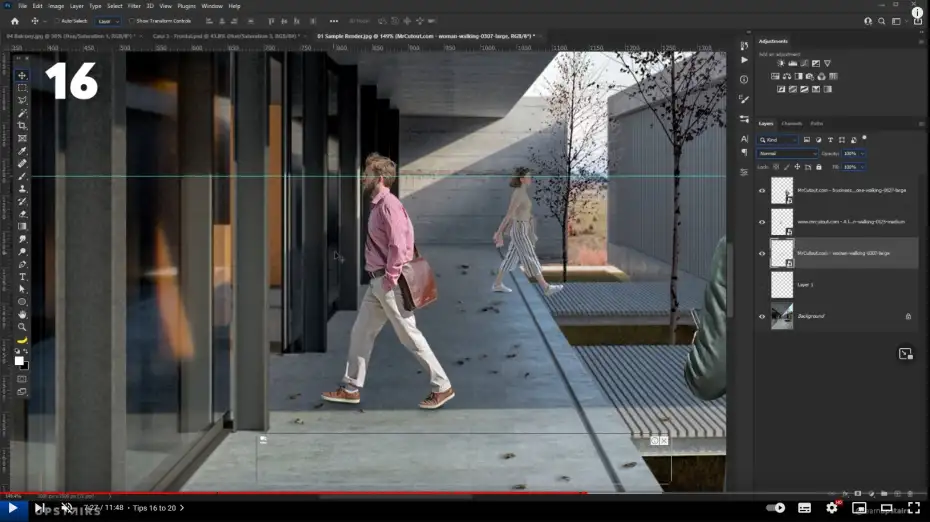Open YouTube settings gear
The width and height of the screenshot is (930, 522).
[832, 508]
